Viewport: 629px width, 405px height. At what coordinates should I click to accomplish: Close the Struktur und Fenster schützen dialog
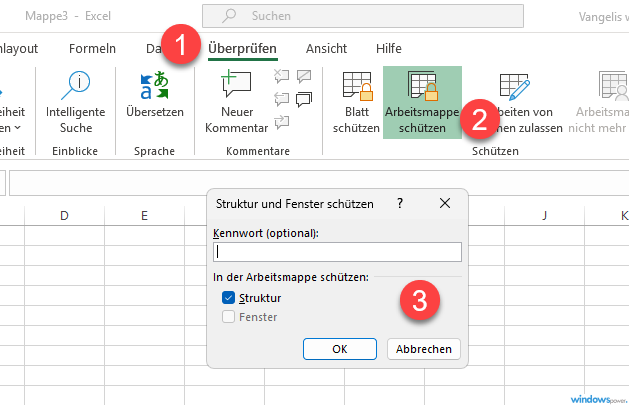(x=446, y=203)
